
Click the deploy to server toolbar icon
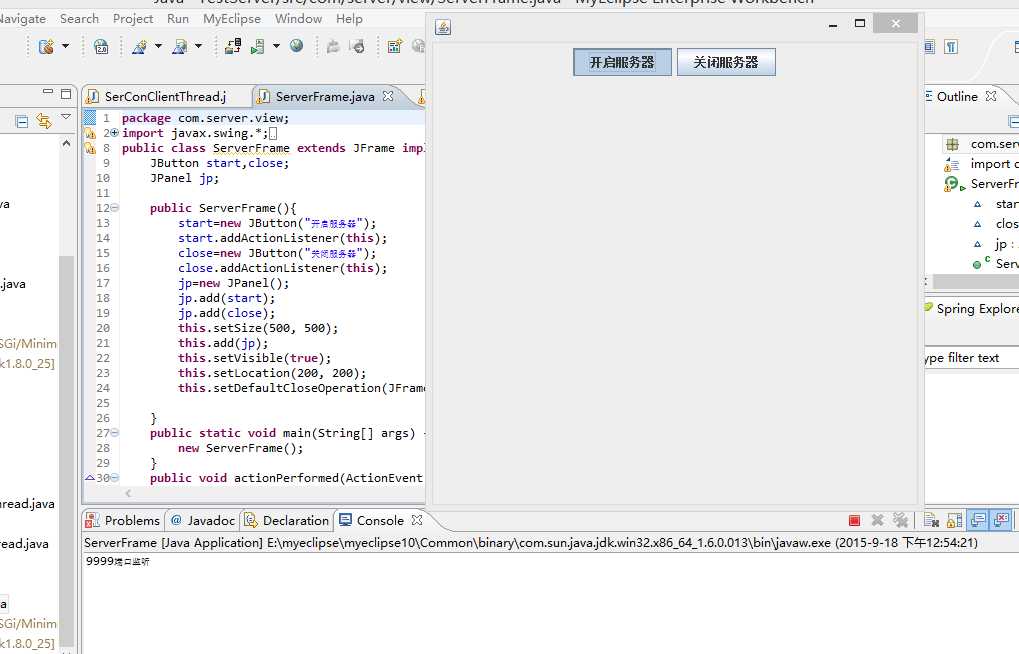(x=233, y=46)
